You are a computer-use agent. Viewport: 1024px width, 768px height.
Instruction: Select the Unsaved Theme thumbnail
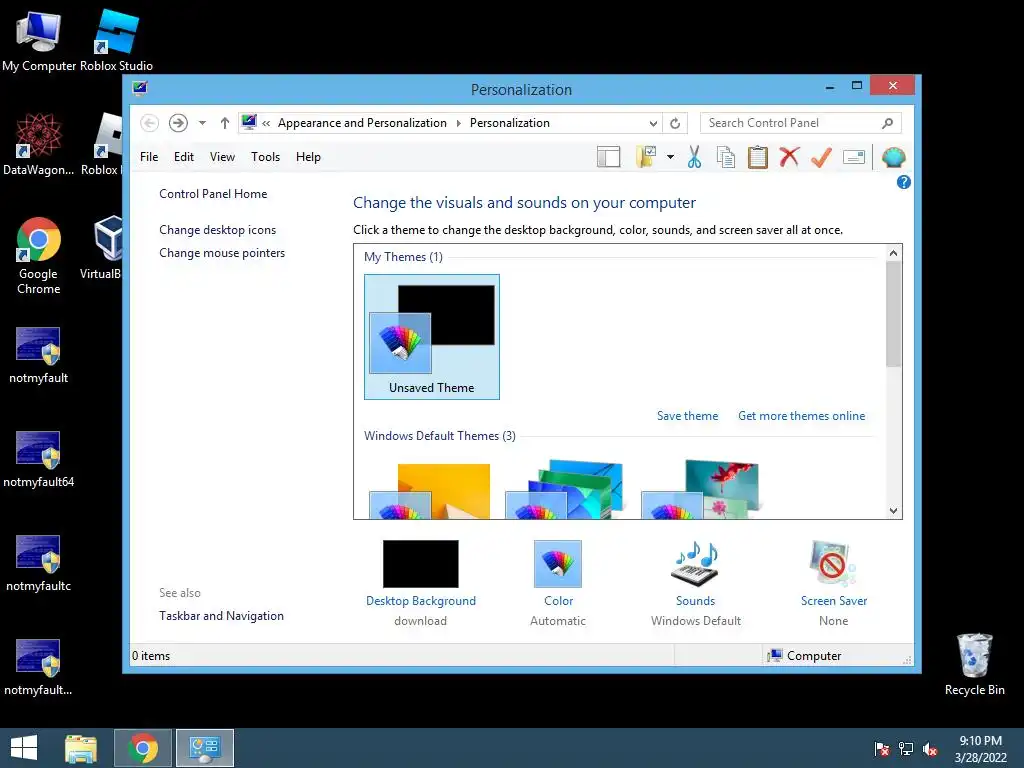pyautogui.click(x=432, y=337)
